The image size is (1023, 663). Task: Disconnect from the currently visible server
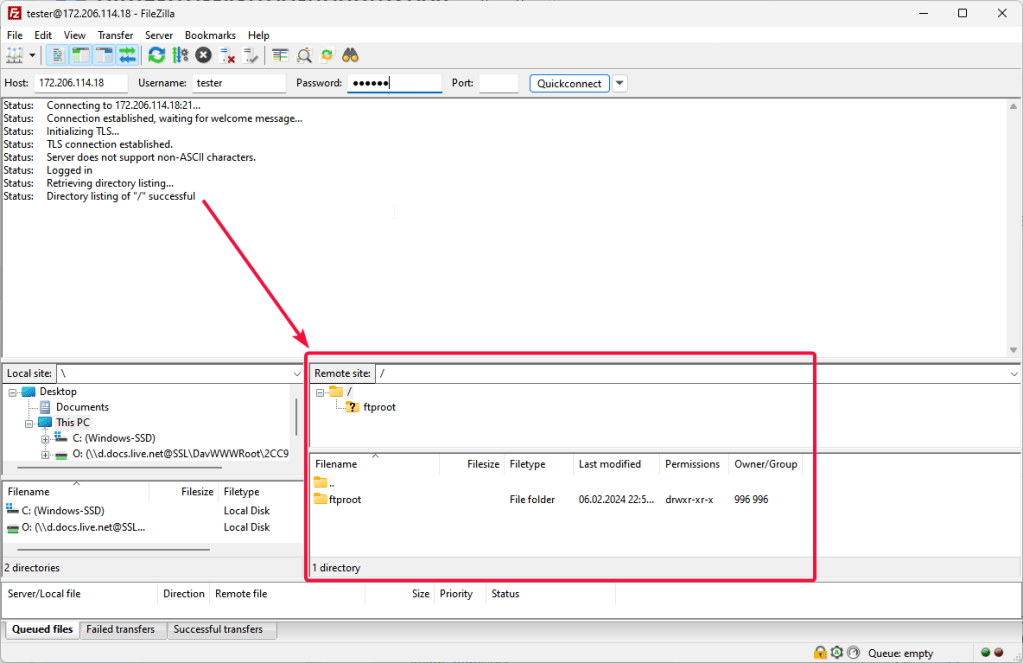pos(228,55)
